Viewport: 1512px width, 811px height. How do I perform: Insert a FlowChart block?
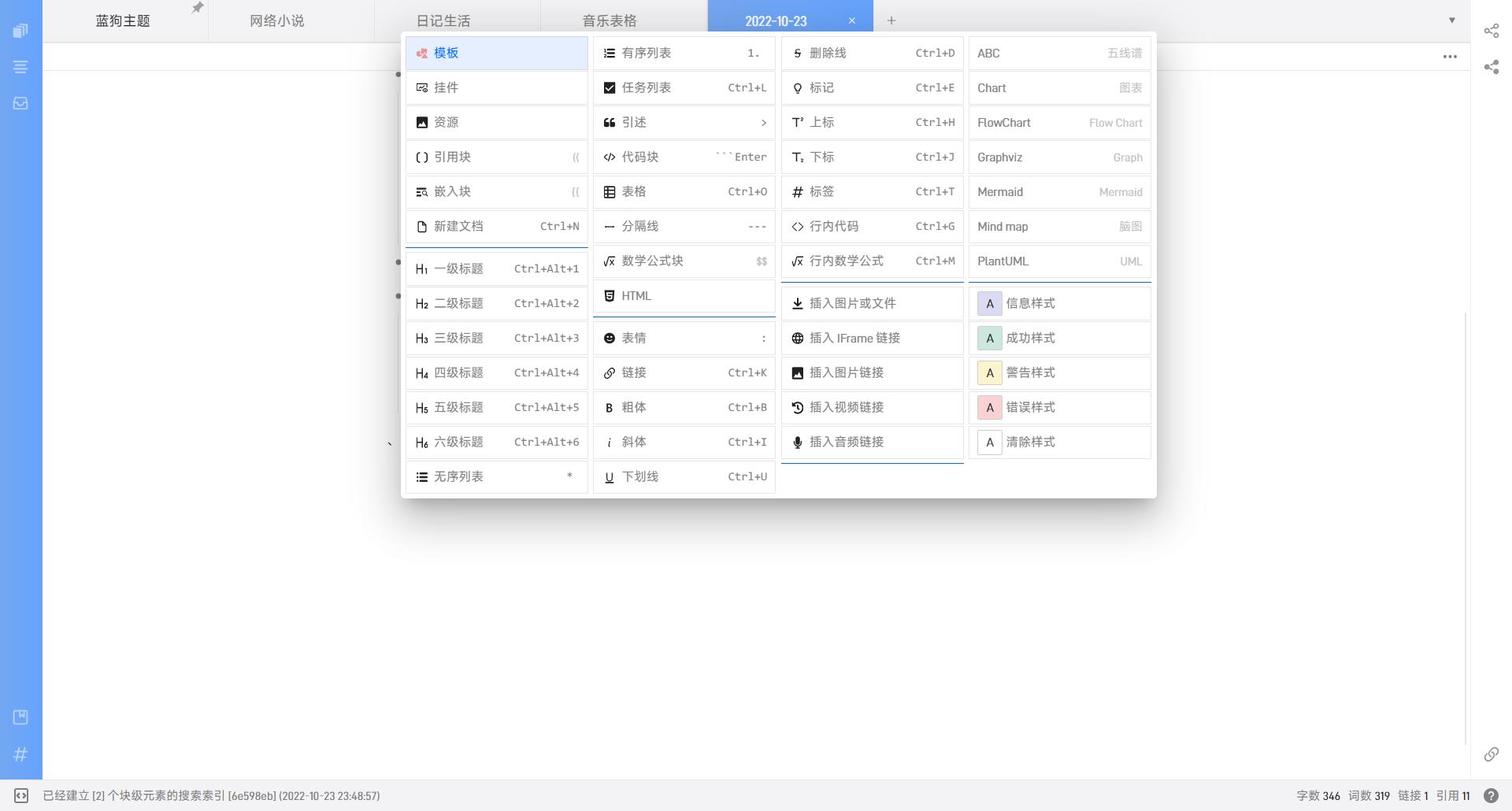click(1060, 122)
